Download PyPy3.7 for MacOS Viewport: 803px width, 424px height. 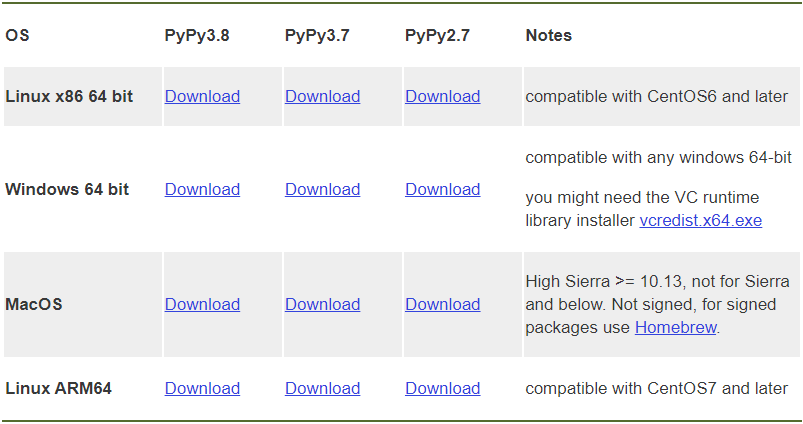[322, 304]
